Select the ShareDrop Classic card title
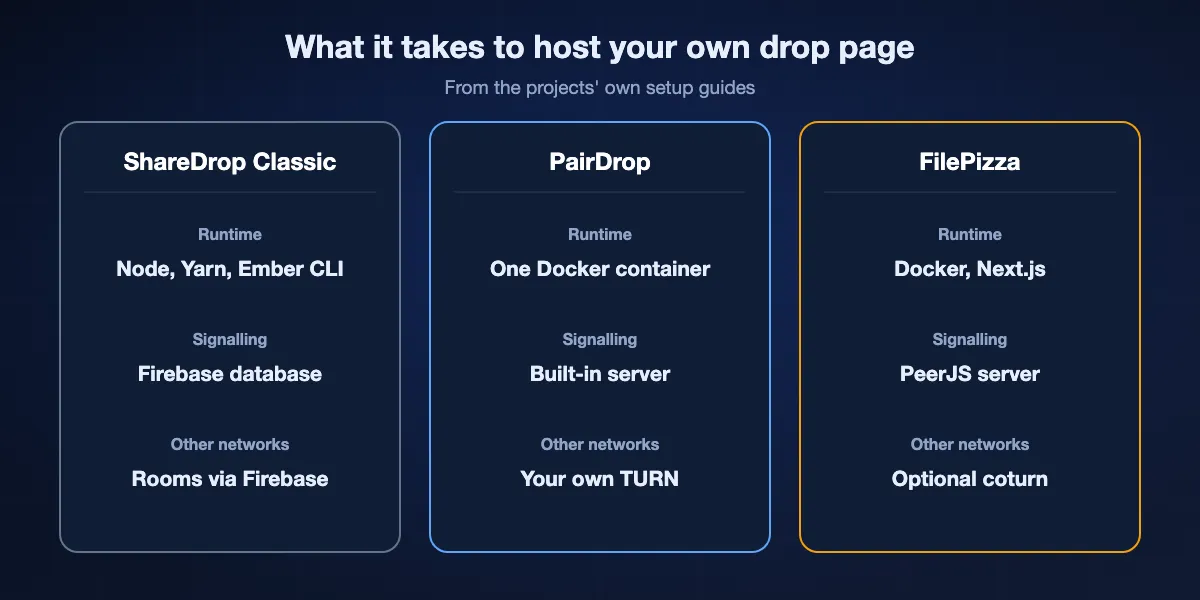 click(230, 162)
